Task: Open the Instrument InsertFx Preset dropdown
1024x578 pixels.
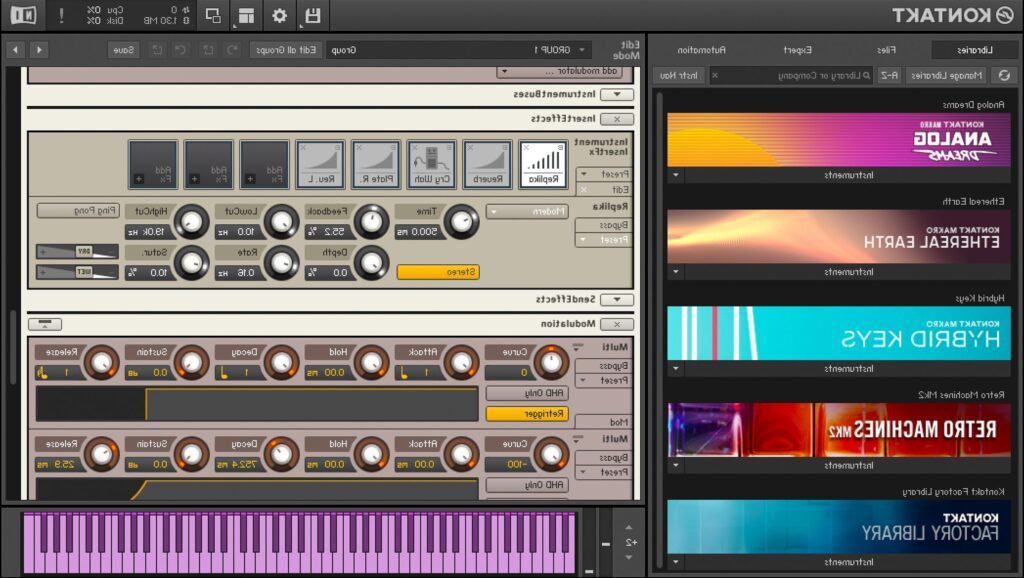Action: coord(603,174)
